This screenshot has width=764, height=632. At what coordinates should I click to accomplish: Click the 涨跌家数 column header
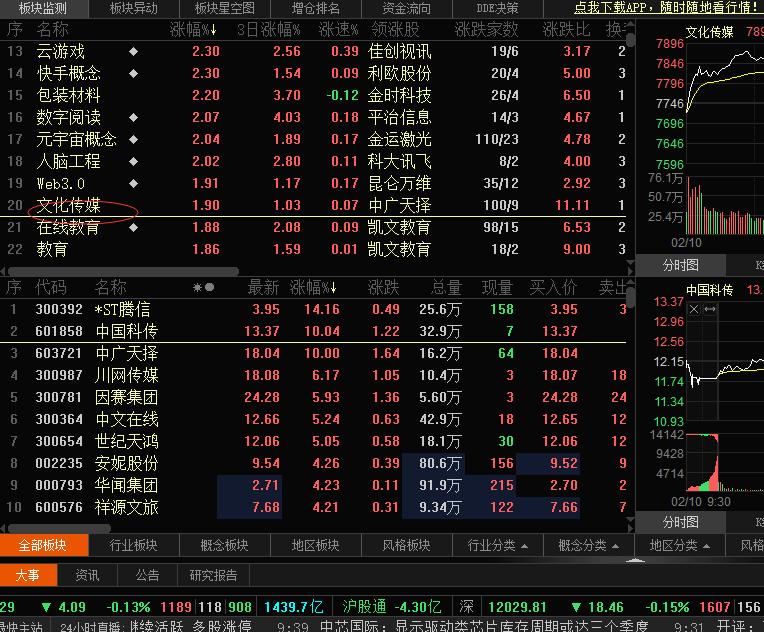pos(486,30)
